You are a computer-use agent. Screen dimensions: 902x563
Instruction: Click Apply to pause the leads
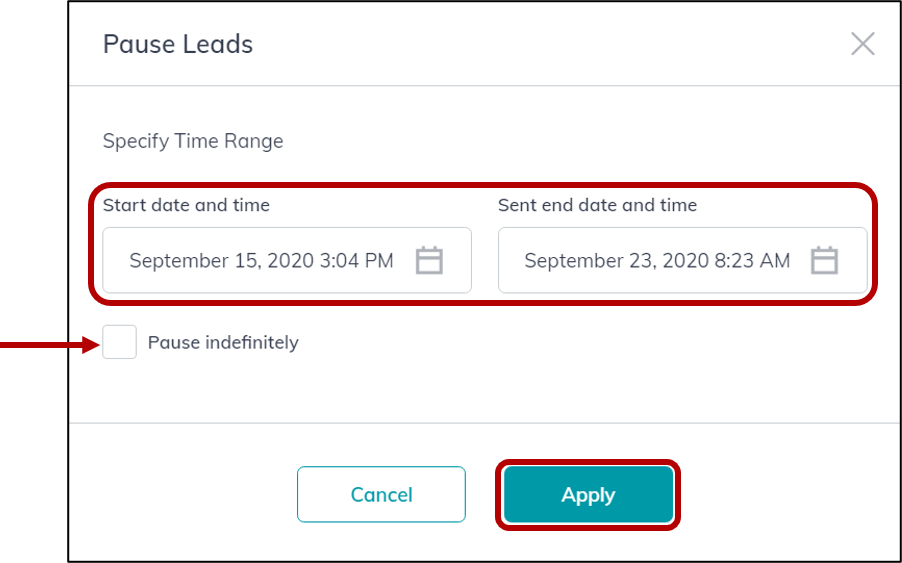click(588, 495)
